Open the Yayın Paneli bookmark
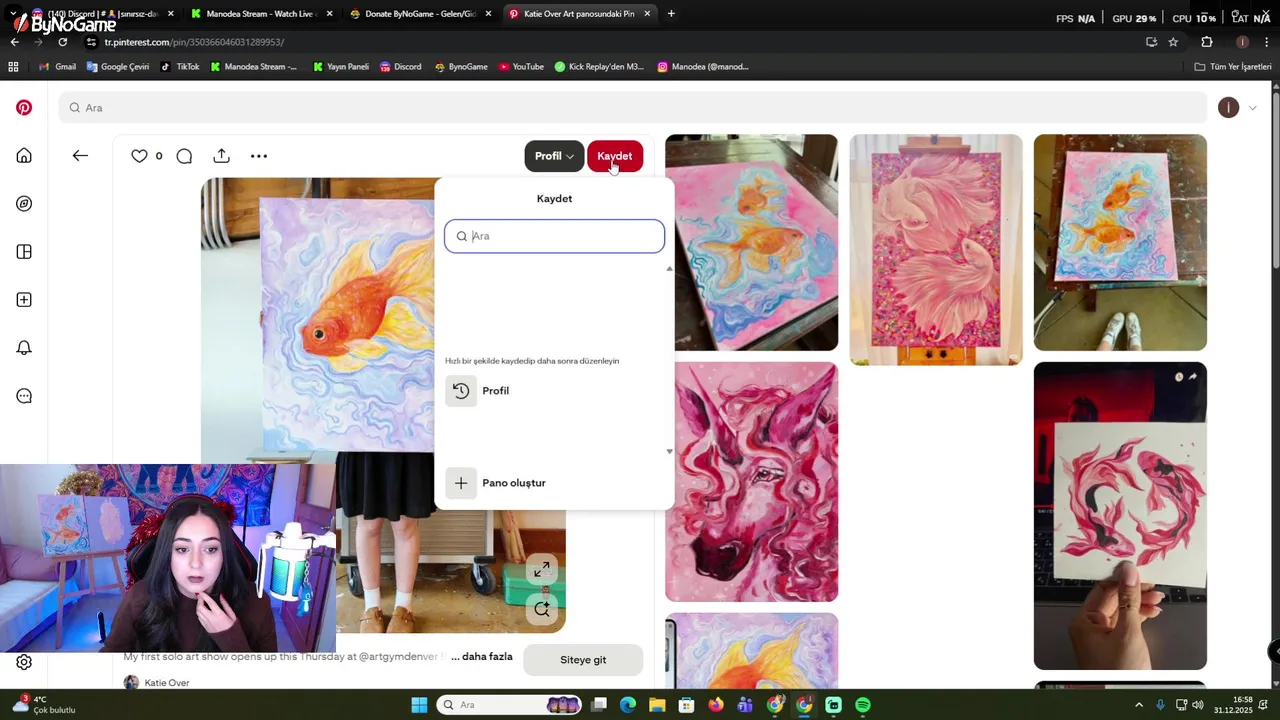The image size is (1280, 720). (x=340, y=67)
